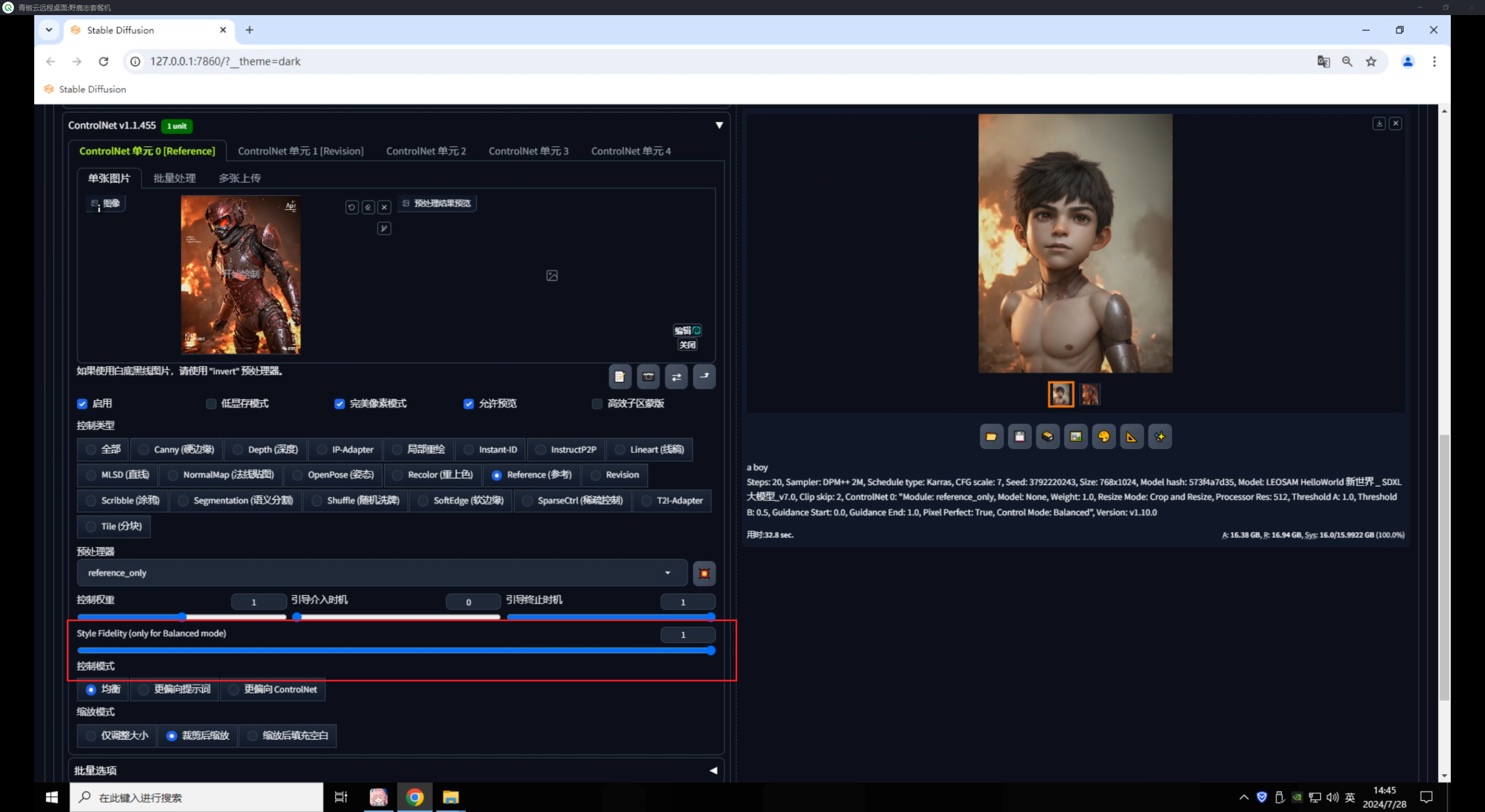
Task: Toggle the 完美像素模式 checkbox
Action: [x=340, y=404]
